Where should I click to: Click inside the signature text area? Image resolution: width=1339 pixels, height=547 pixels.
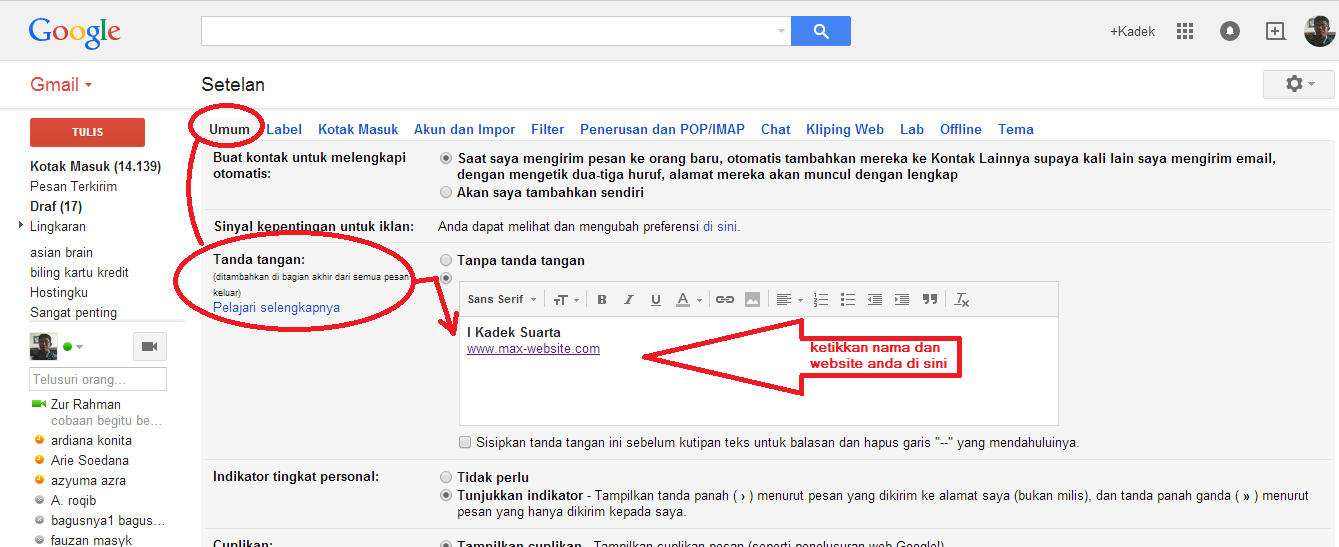pyautogui.click(x=758, y=371)
